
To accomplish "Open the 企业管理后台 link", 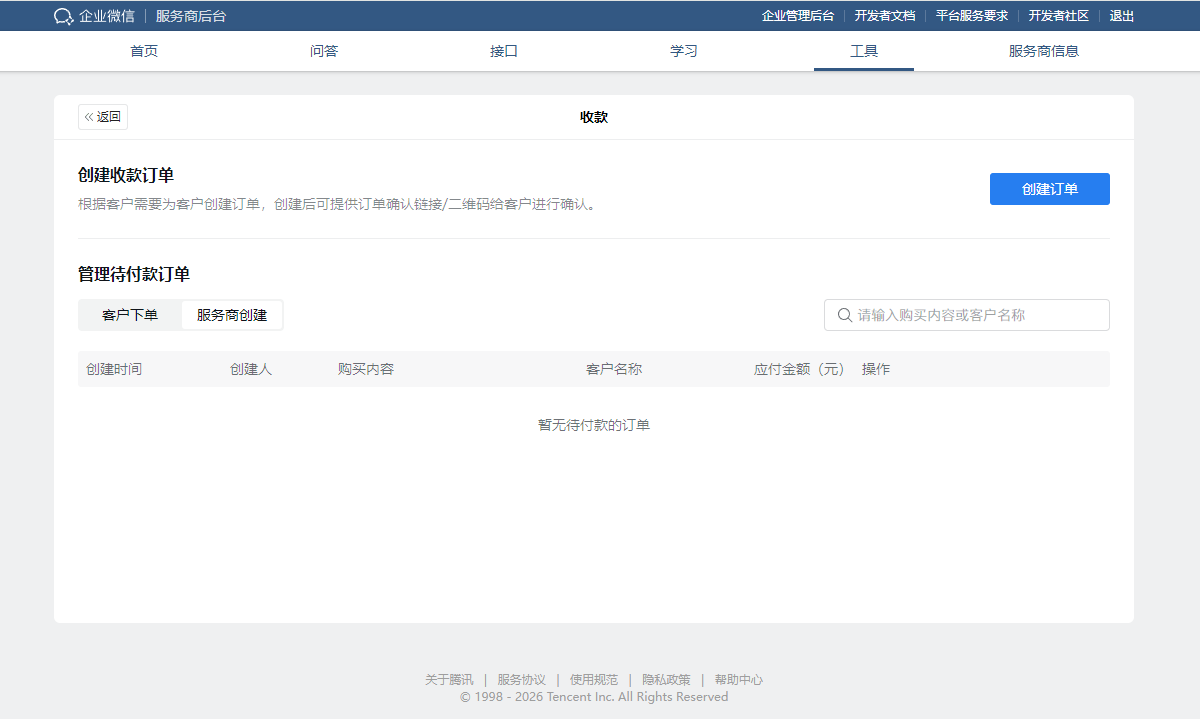I will click(798, 16).
